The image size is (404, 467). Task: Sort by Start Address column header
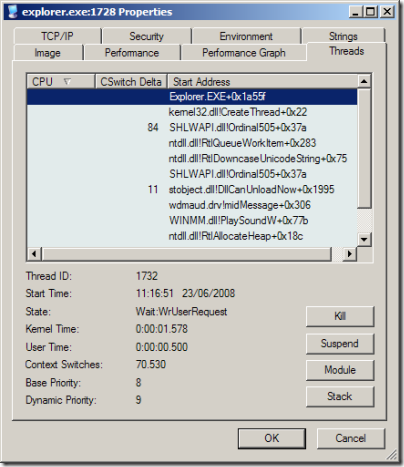(x=263, y=82)
